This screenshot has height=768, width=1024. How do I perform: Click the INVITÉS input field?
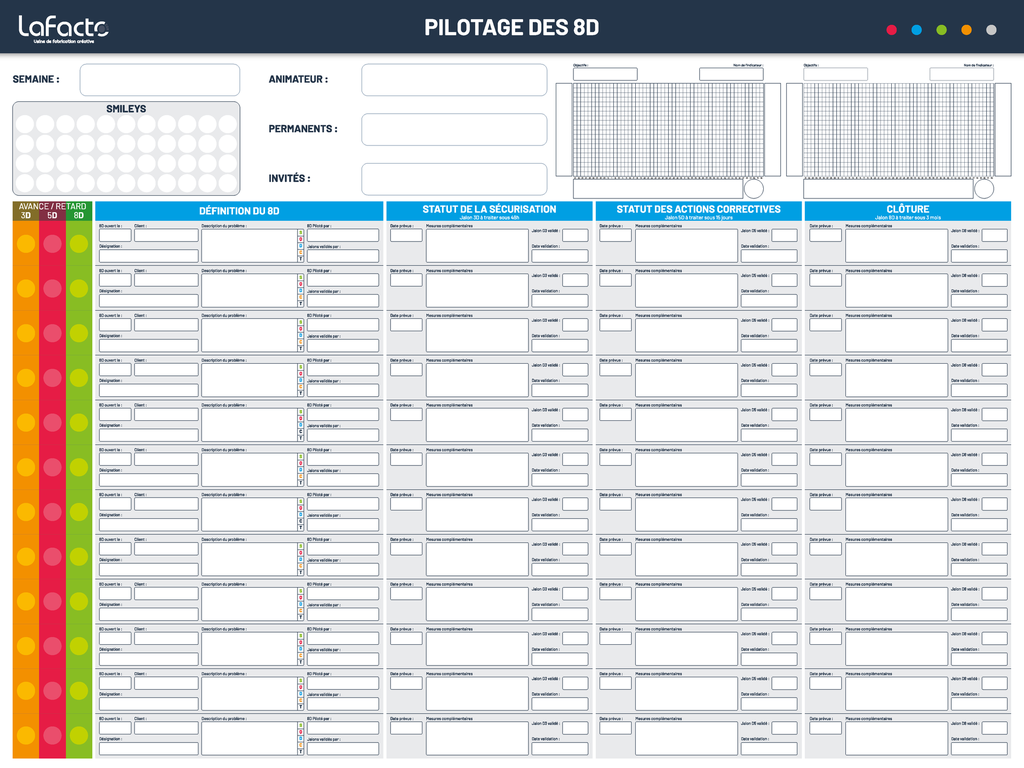point(454,179)
